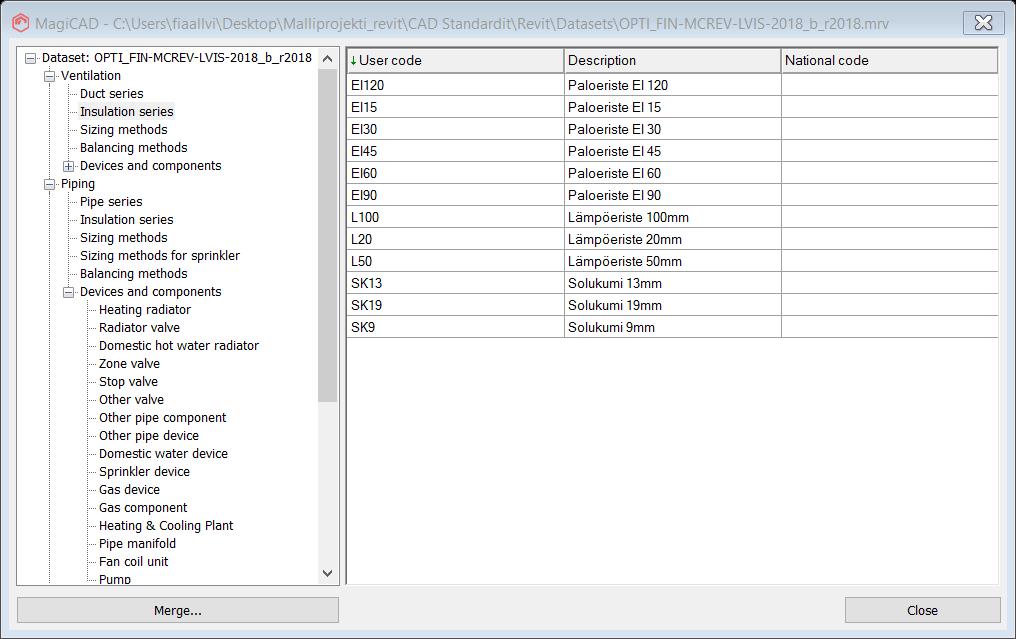
Task: Select Insulation series under Piping
Action: (126, 220)
